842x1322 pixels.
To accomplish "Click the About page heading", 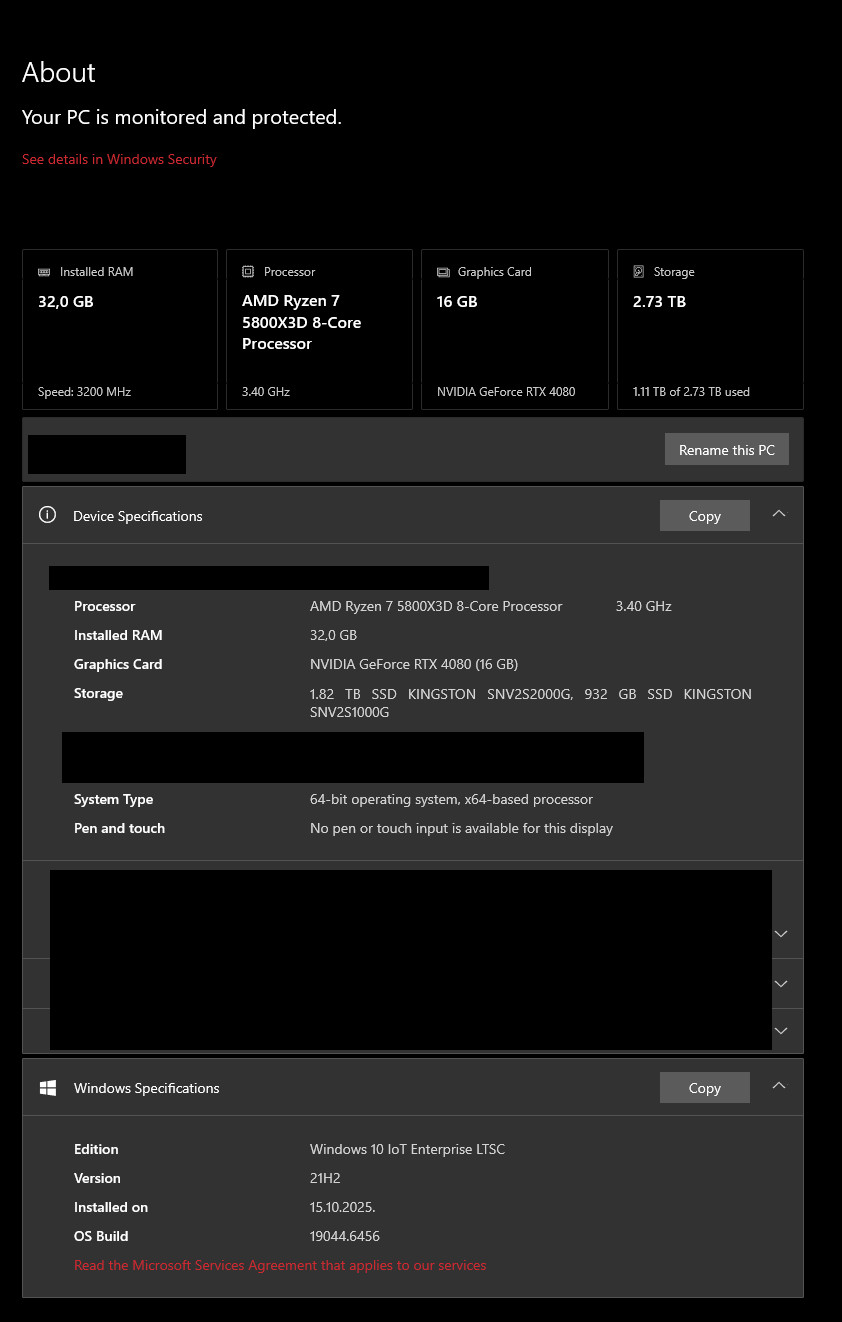I will (x=59, y=73).
